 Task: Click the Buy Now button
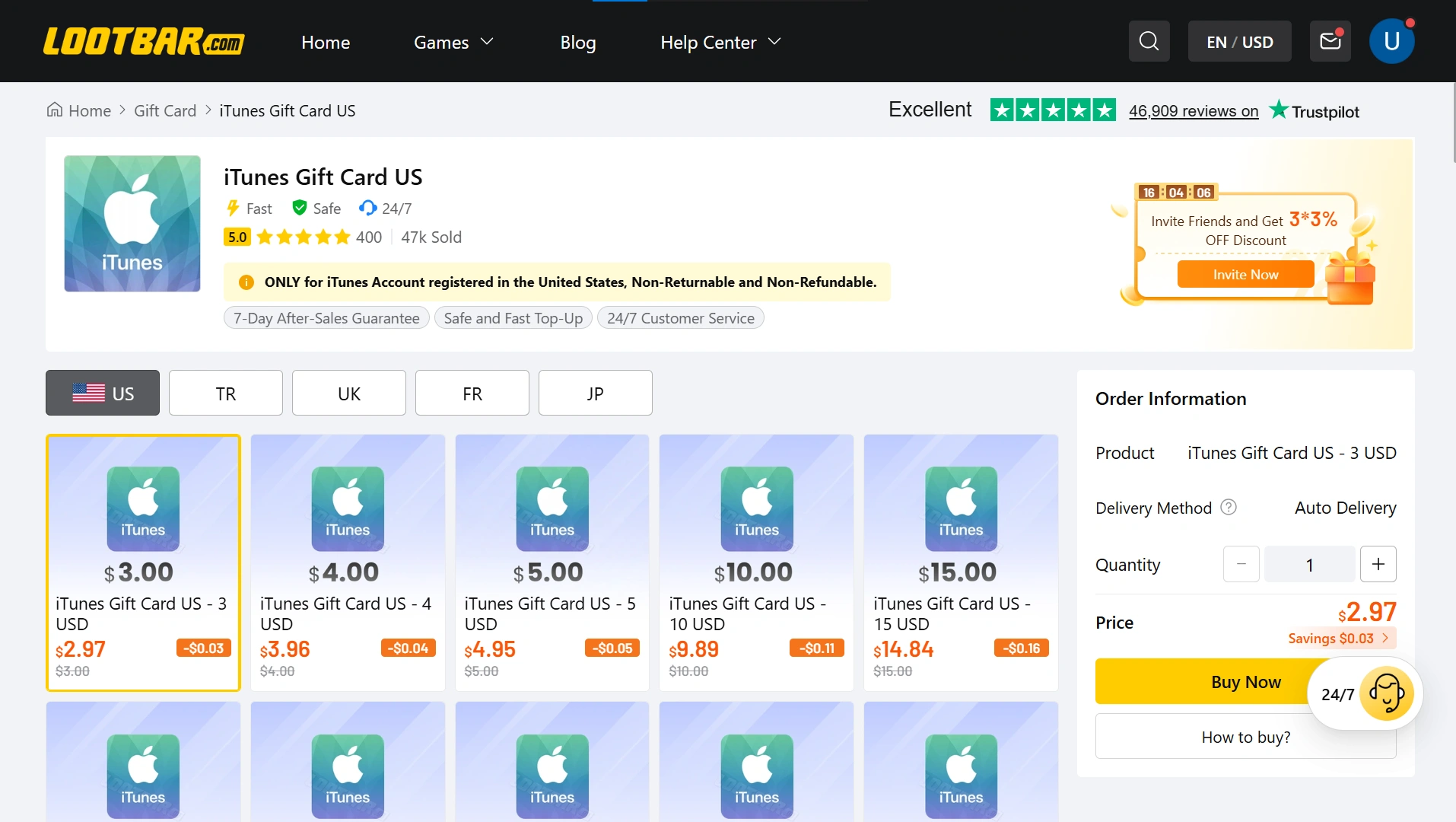tap(1245, 681)
